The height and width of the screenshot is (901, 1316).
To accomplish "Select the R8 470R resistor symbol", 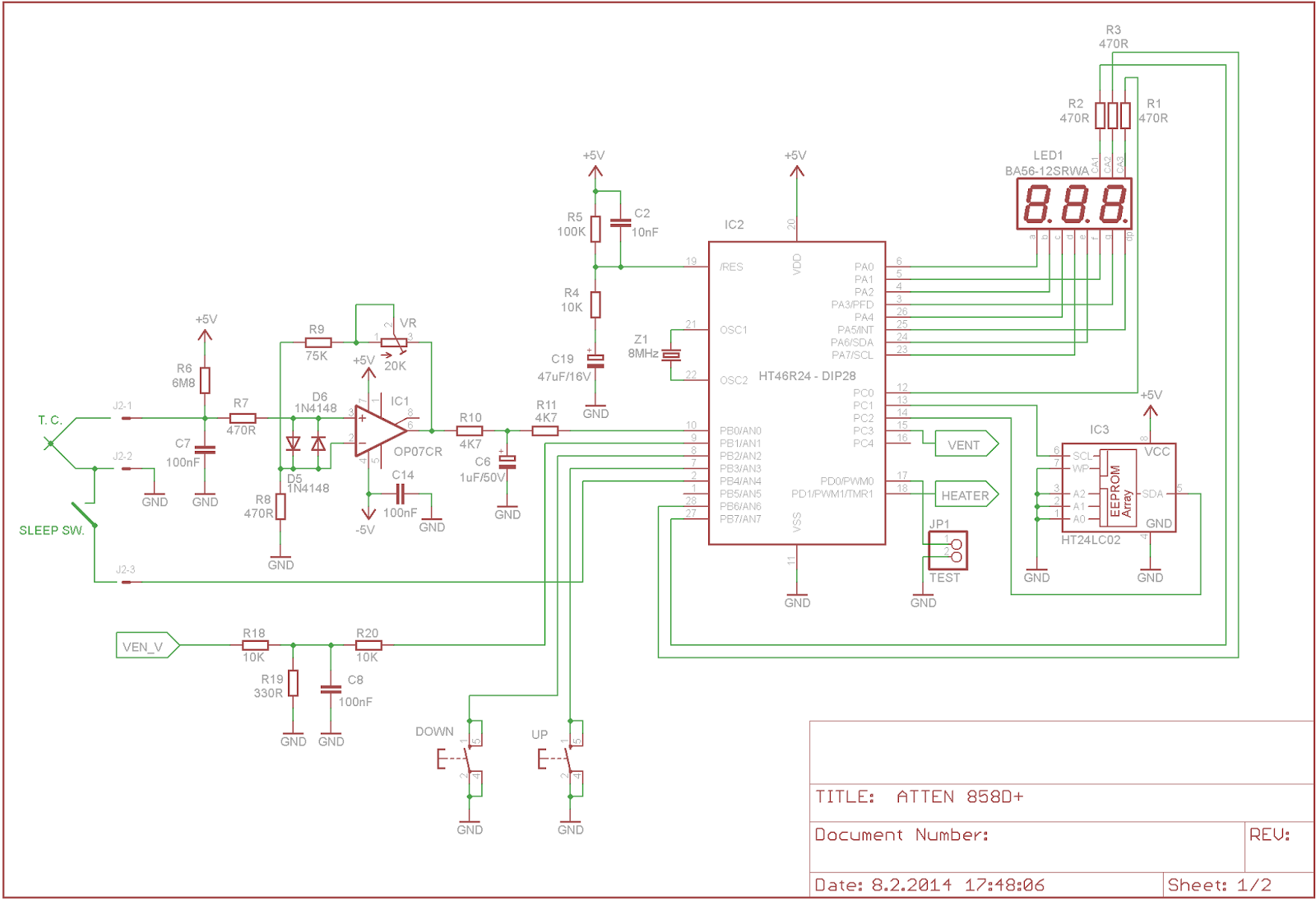I will coord(280,506).
